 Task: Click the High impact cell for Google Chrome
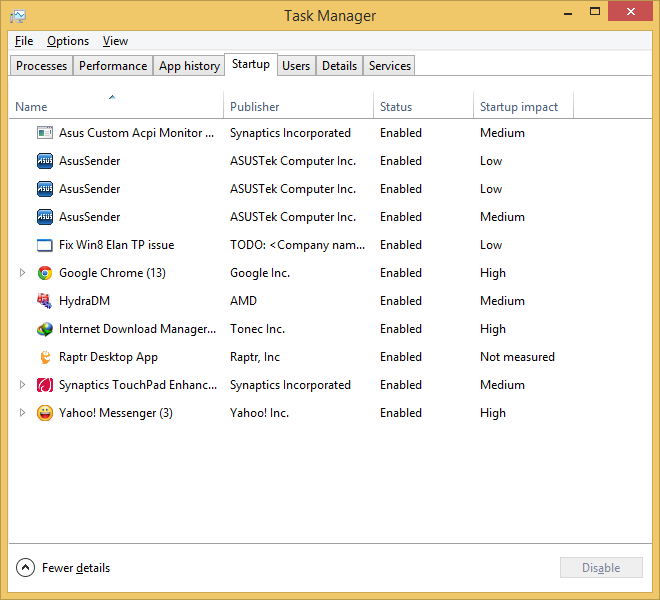493,273
